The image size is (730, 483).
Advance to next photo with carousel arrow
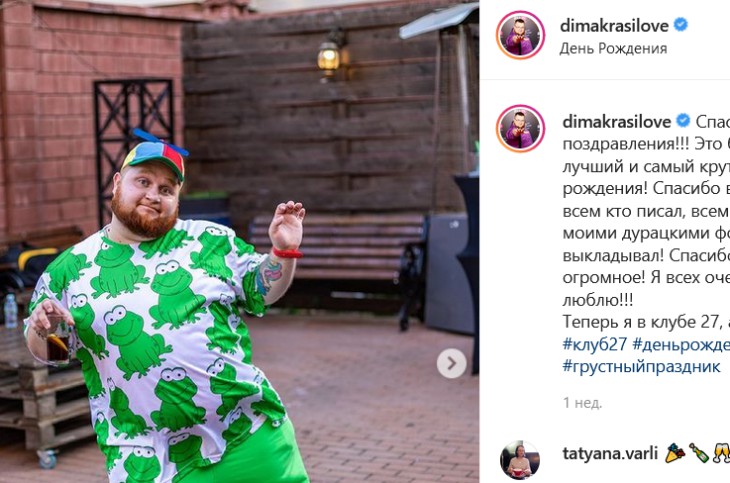[x=451, y=363]
